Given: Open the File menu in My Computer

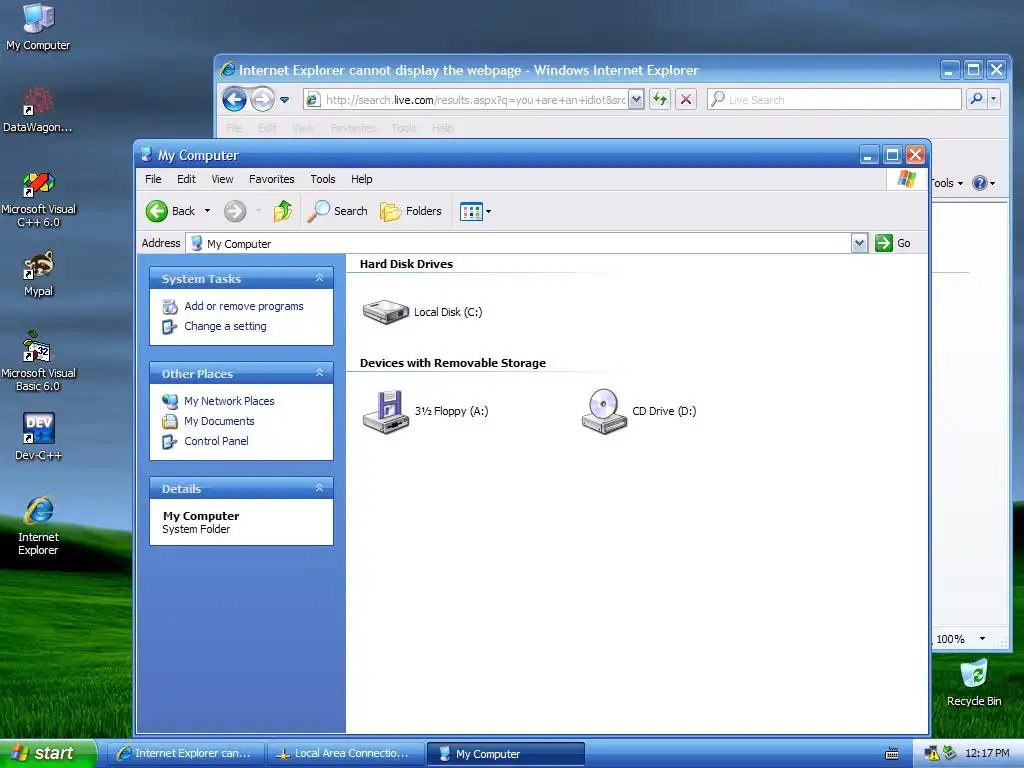Looking at the screenshot, I should point(153,179).
